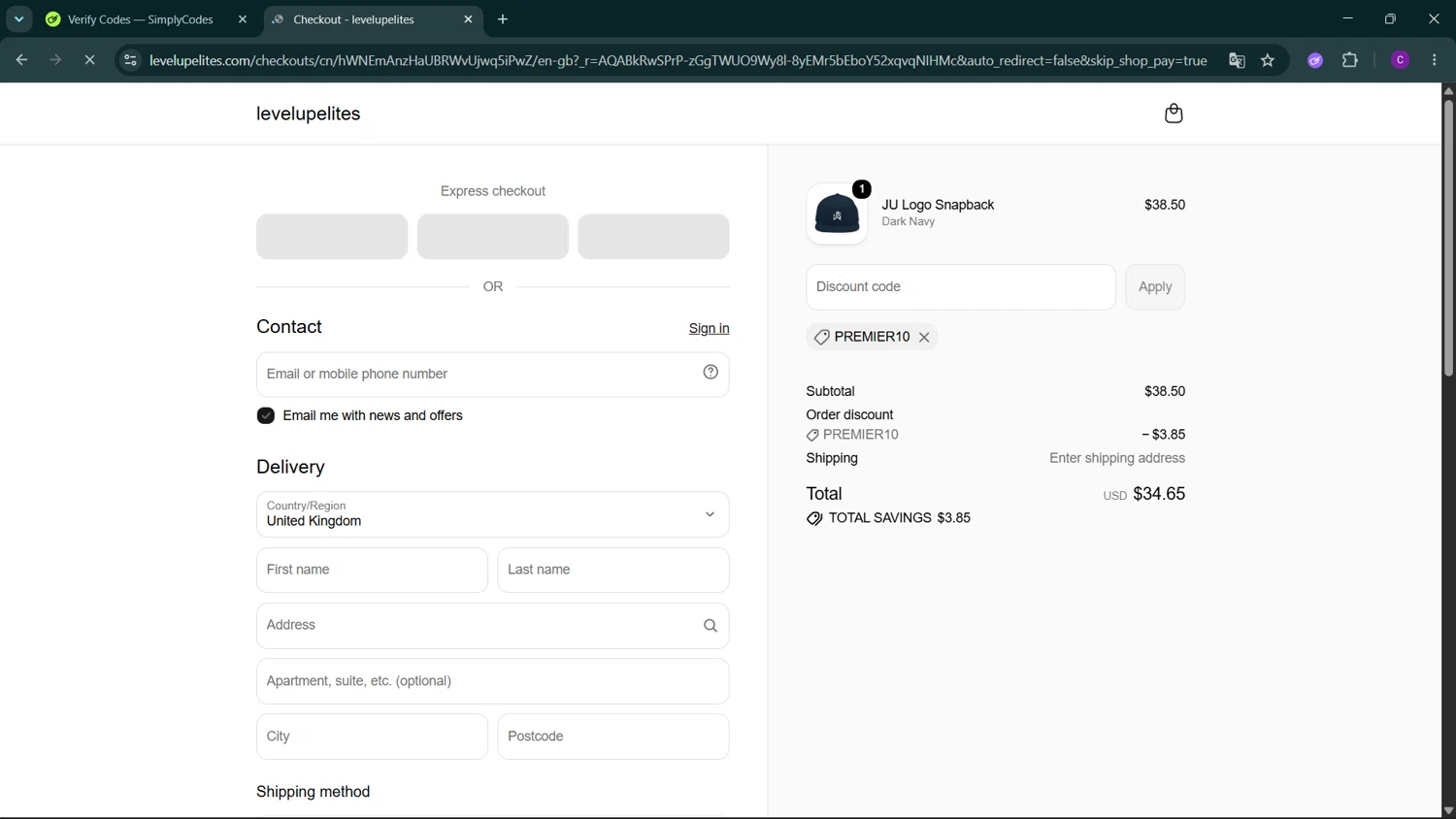Click the scrollbar down arrow

(1448, 810)
